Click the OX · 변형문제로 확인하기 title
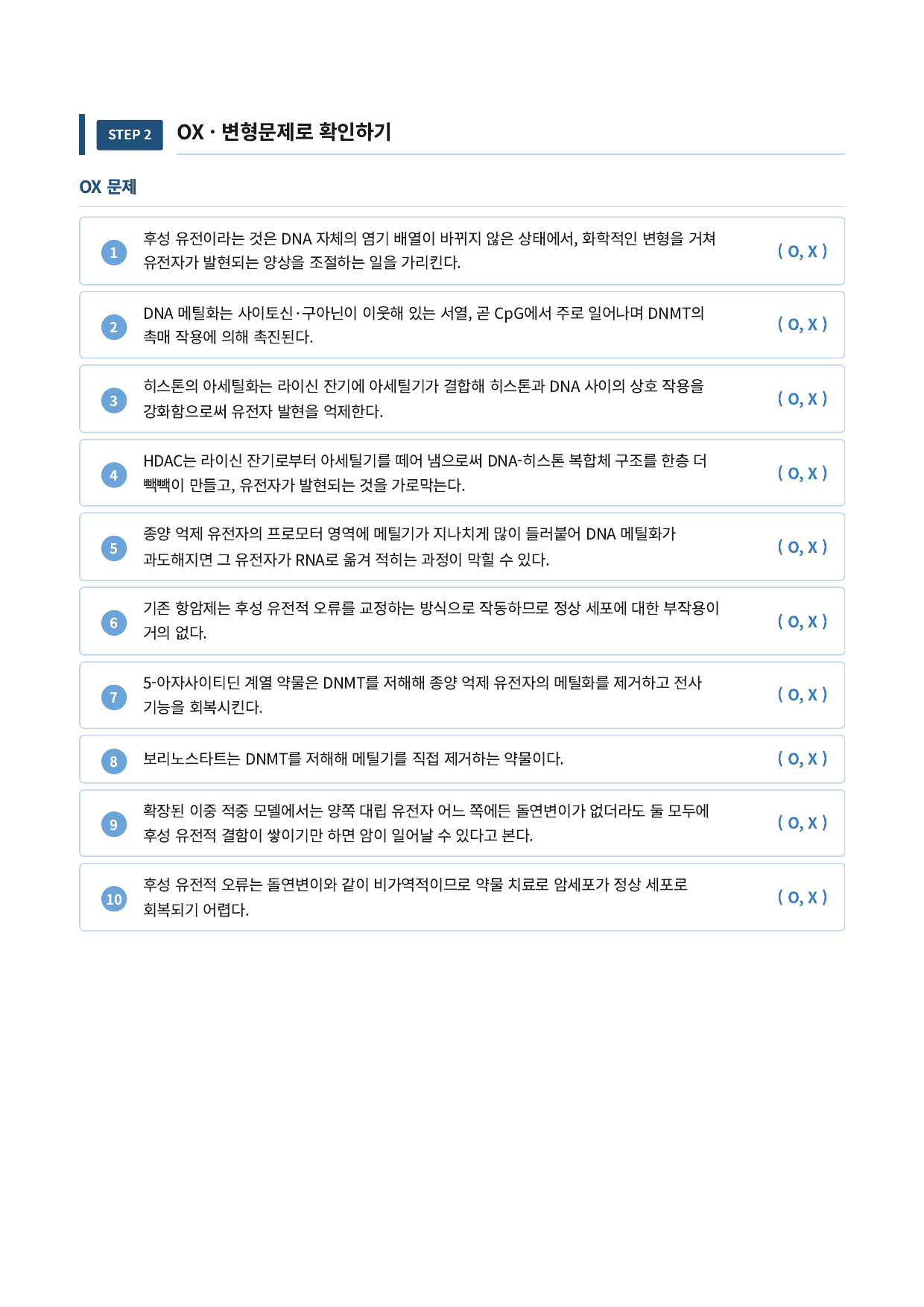 (x=284, y=132)
